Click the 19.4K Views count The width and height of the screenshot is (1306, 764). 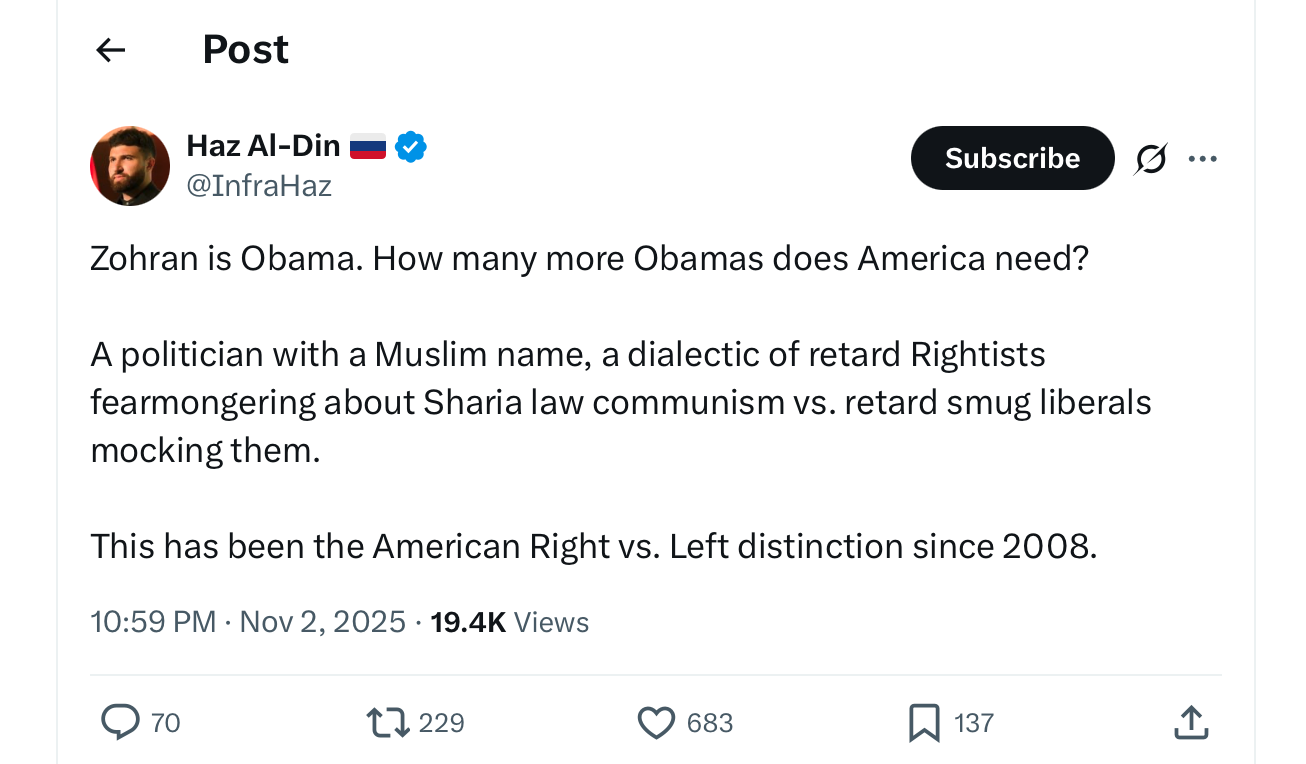pos(509,622)
